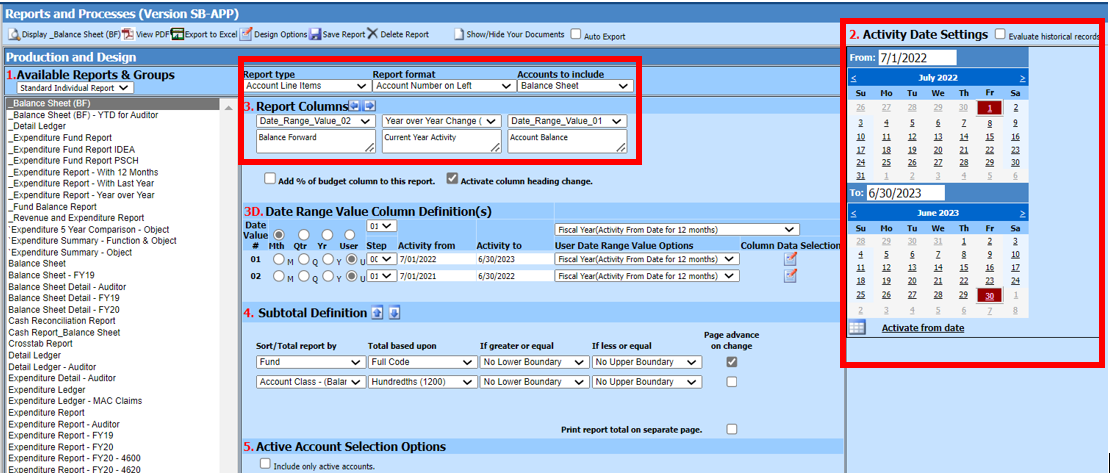The image size is (1110, 476).
Task: Click Show/Hide Your Documents icon
Action: click(459, 34)
